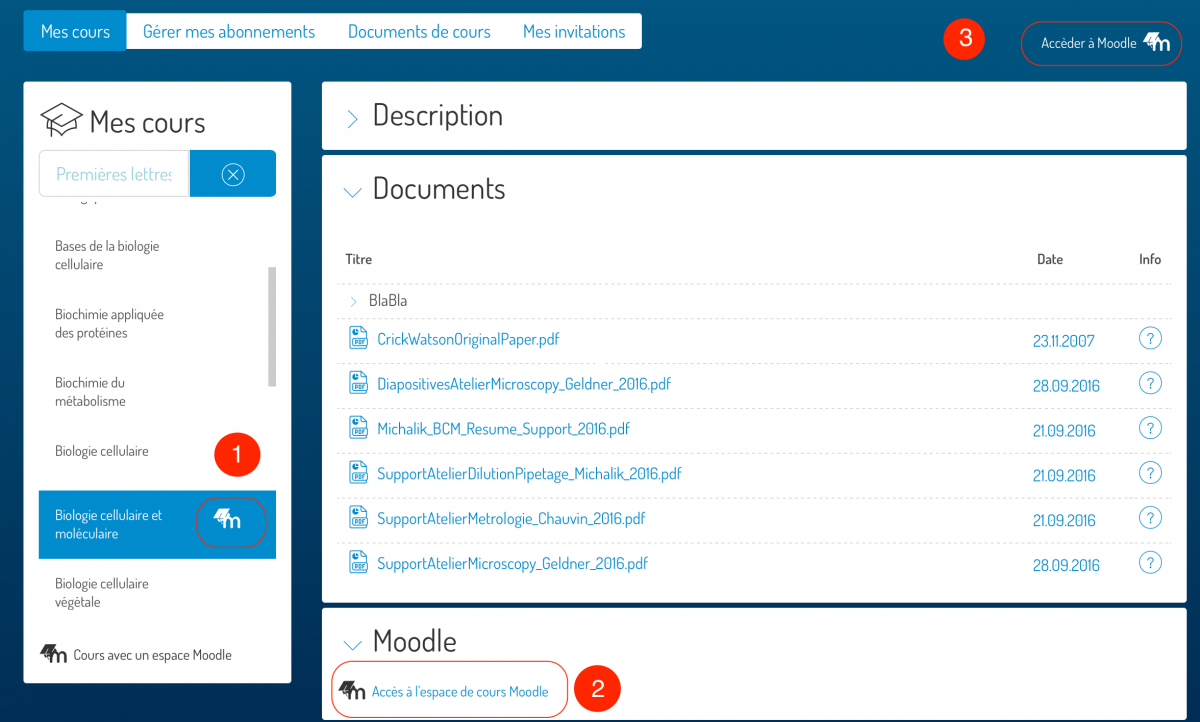Open info for DiapositivesAtelierMicroscopy_Geldner_2016.pdf
The width and height of the screenshot is (1200, 722).
pos(1150,383)
